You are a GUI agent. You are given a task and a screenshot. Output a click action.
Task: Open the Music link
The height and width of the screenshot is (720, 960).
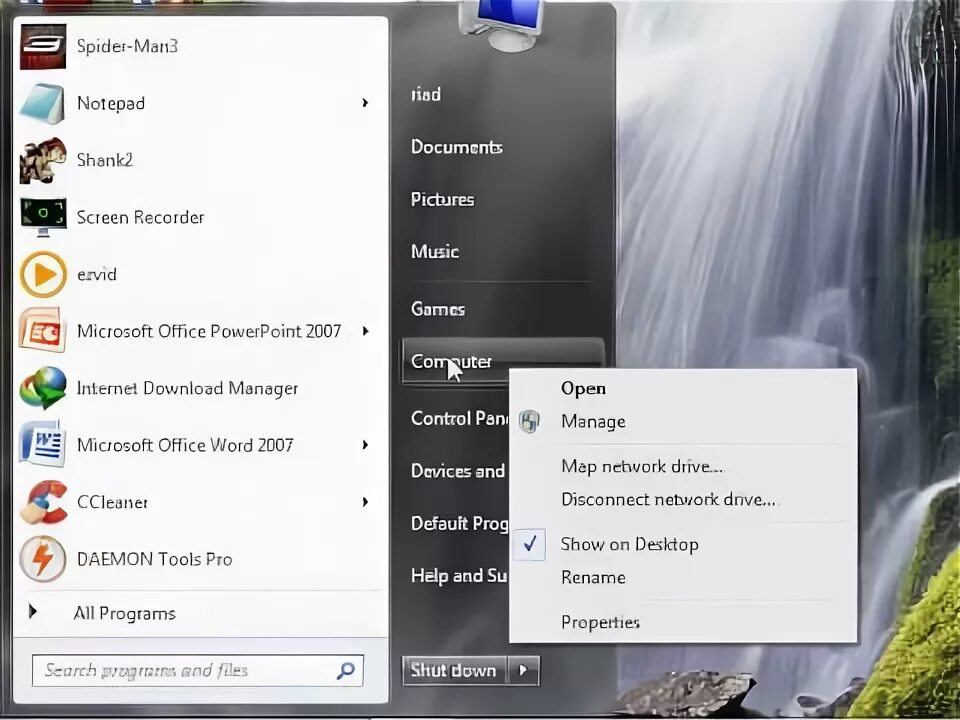point(435,252)
